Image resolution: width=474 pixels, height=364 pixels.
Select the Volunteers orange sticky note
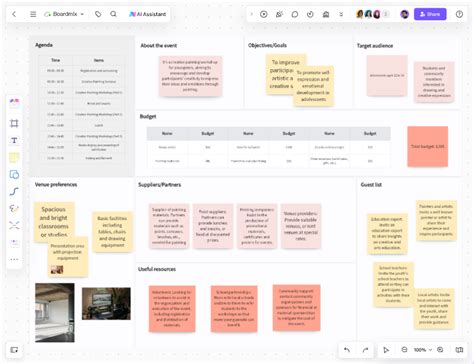point(172,309)
